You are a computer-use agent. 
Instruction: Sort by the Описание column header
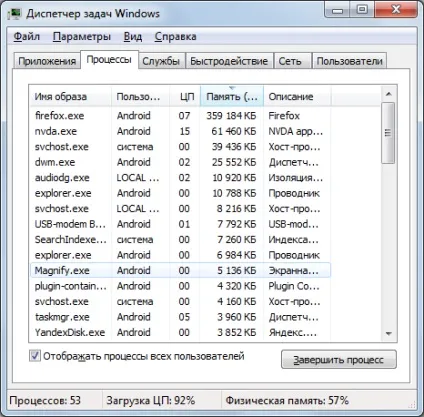(297, 97)
